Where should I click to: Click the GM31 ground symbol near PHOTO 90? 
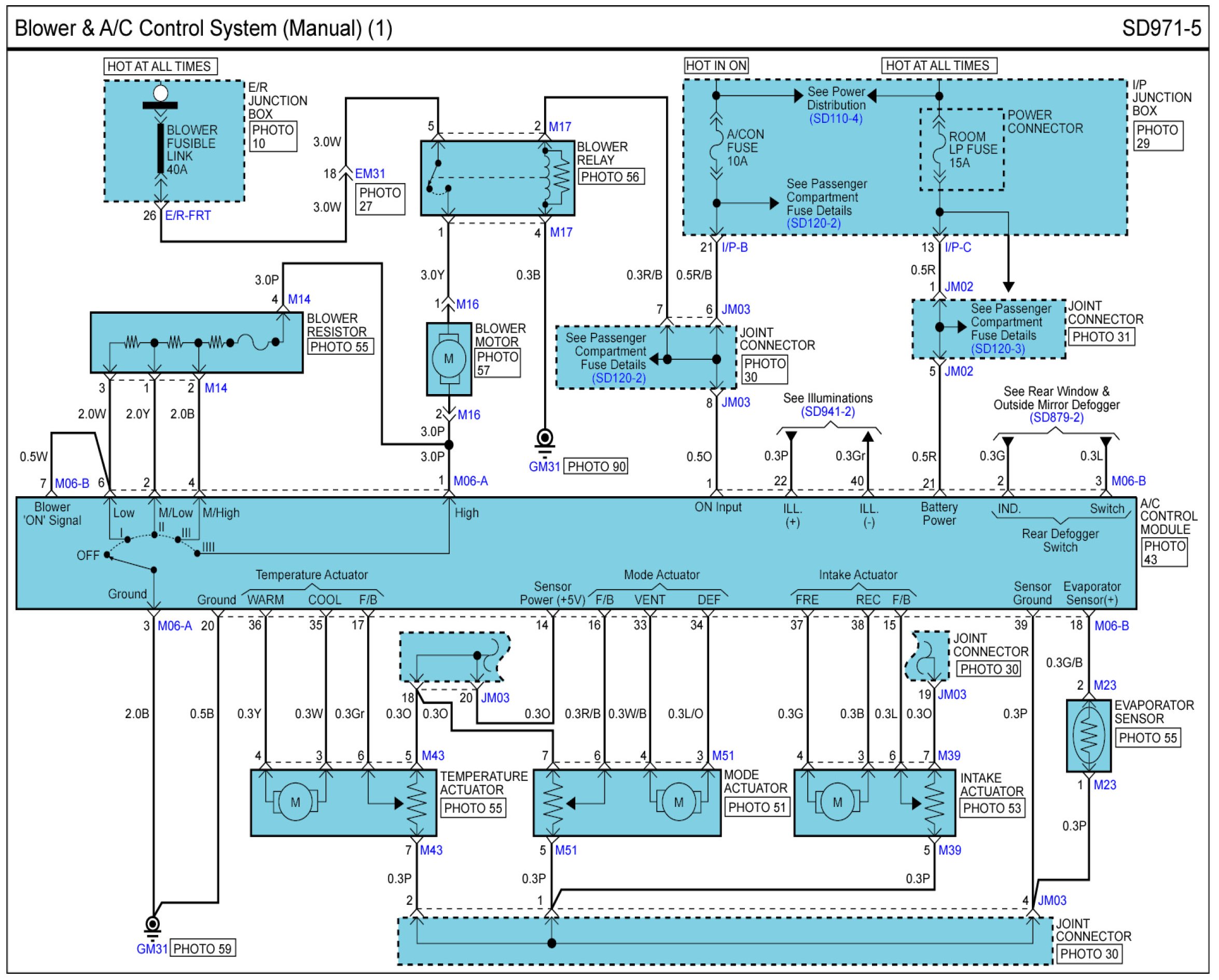pyautogui.click(x=545, y=439)
